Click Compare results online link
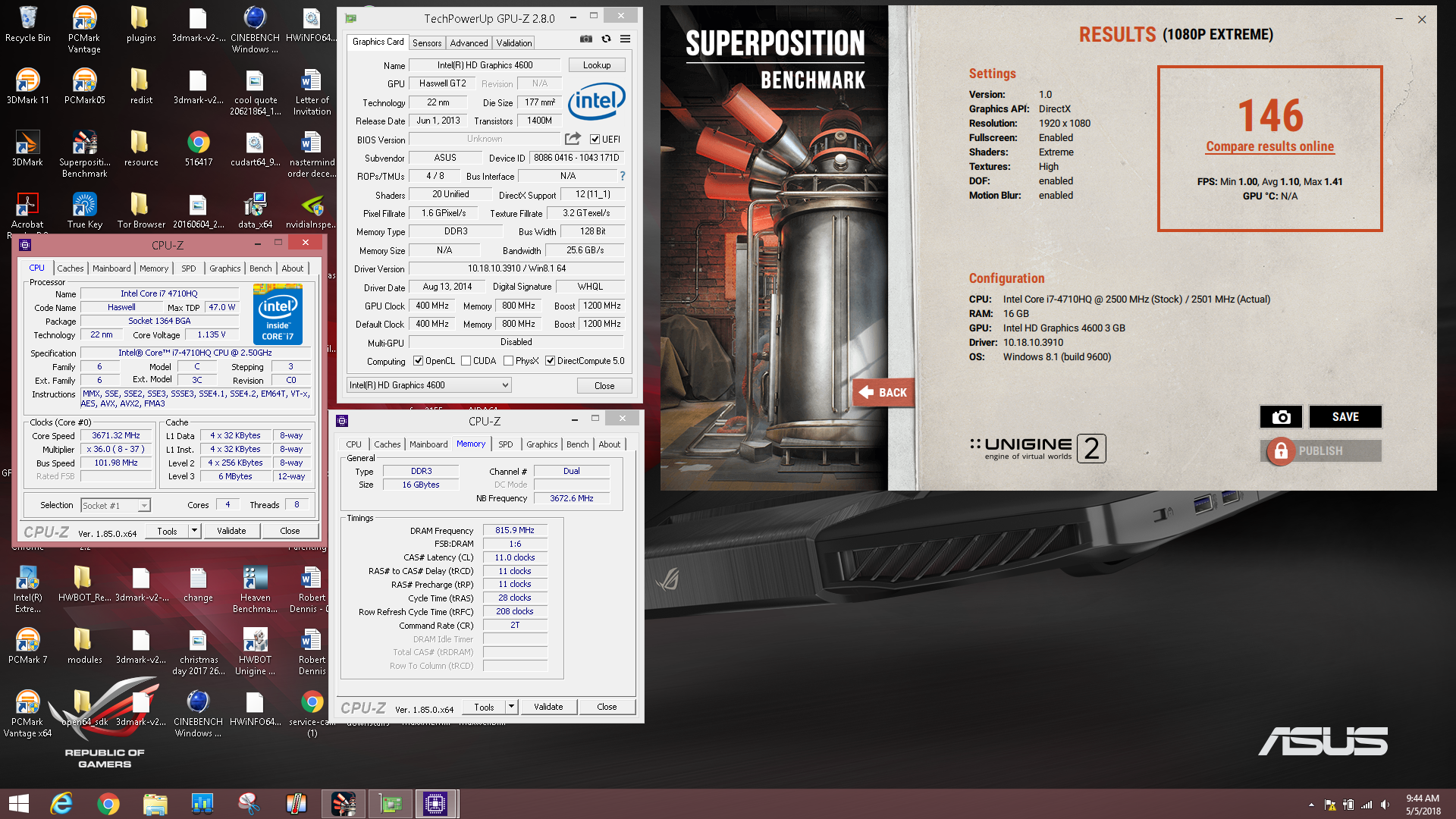1456x819 pixels. pos(1269,146)
